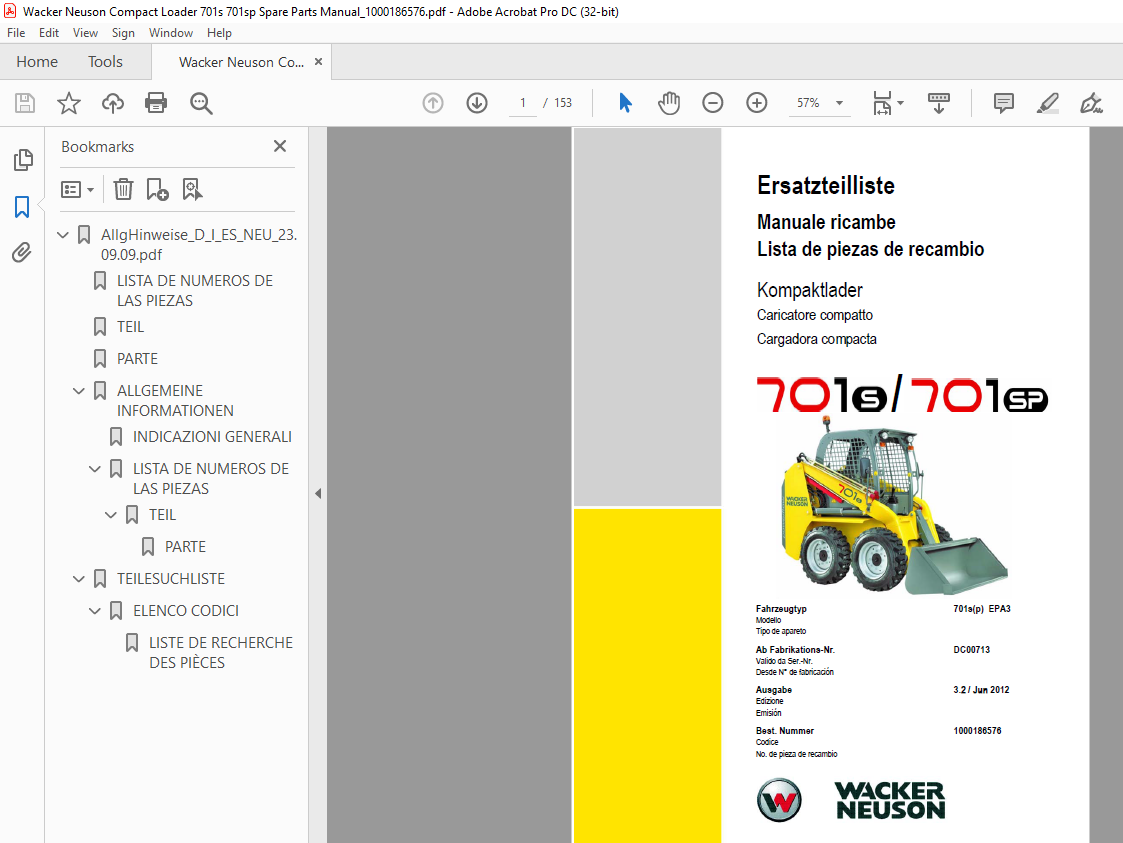Click the total page count 153
This screenshot has height=843, width=1123.
coord(563,103)
